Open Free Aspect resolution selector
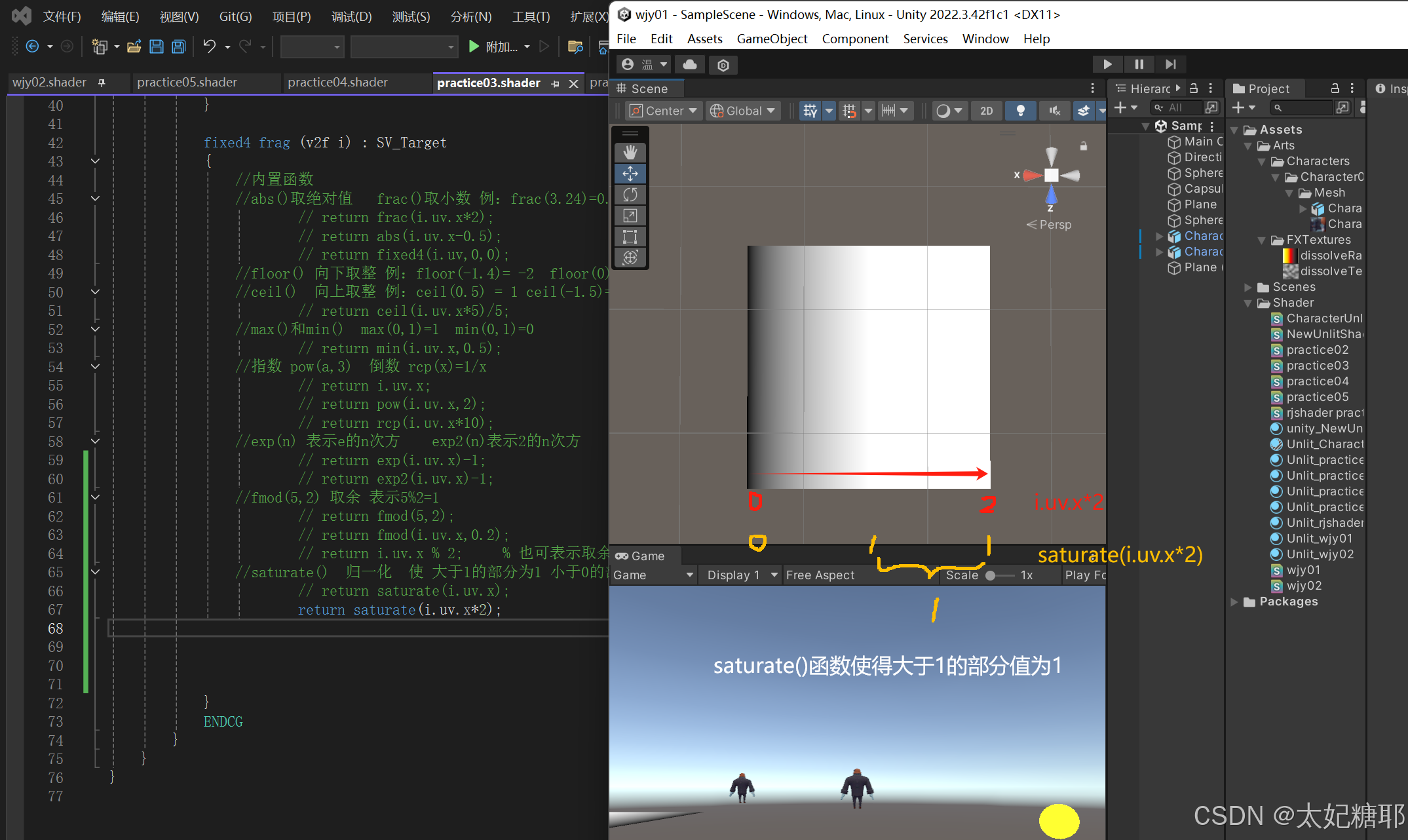 [x=820, y=575]
